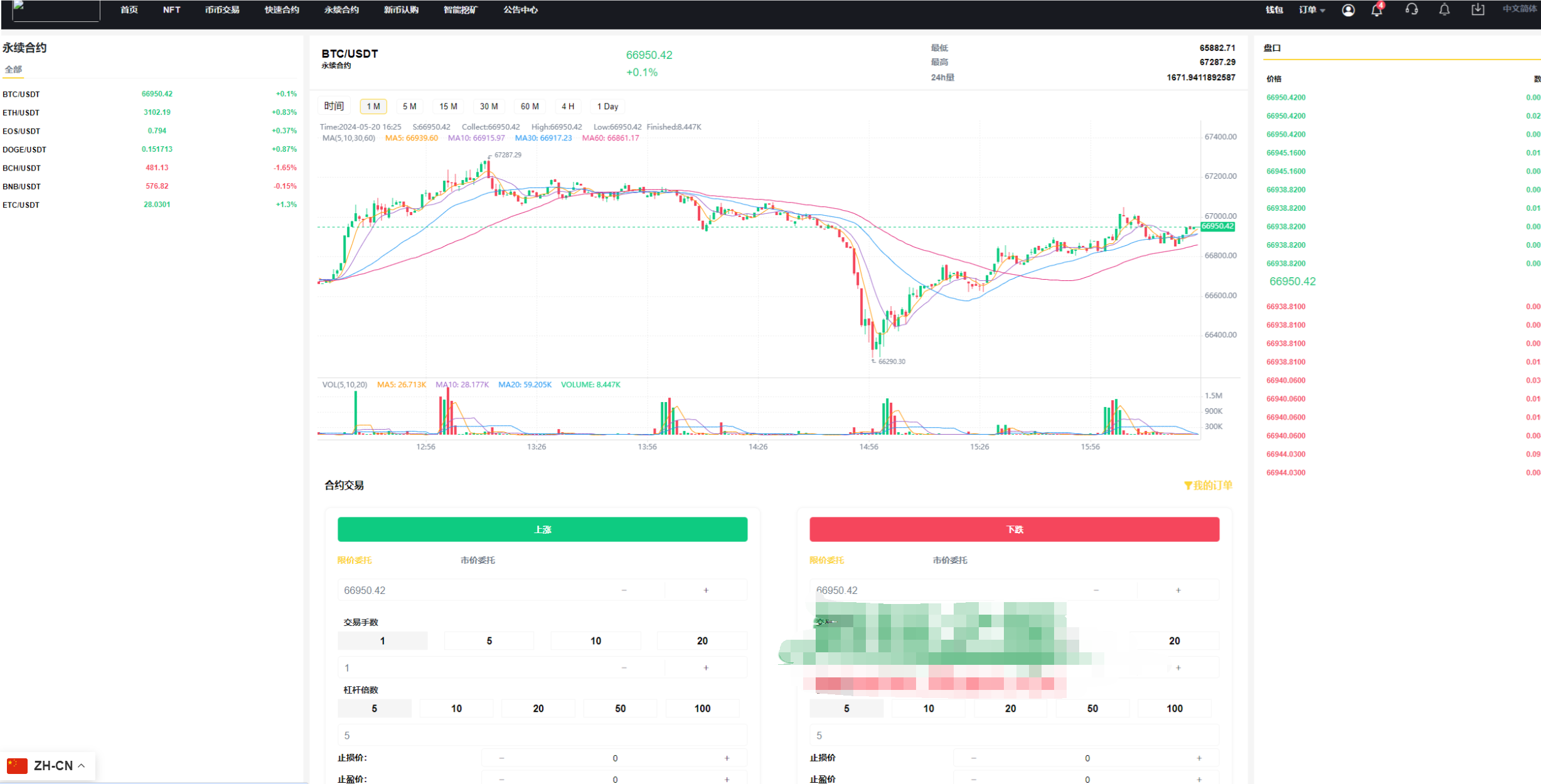Select the 1 M chart interval
The image size is (1541, 784).
pyautogui.click(x=373, y=107)
